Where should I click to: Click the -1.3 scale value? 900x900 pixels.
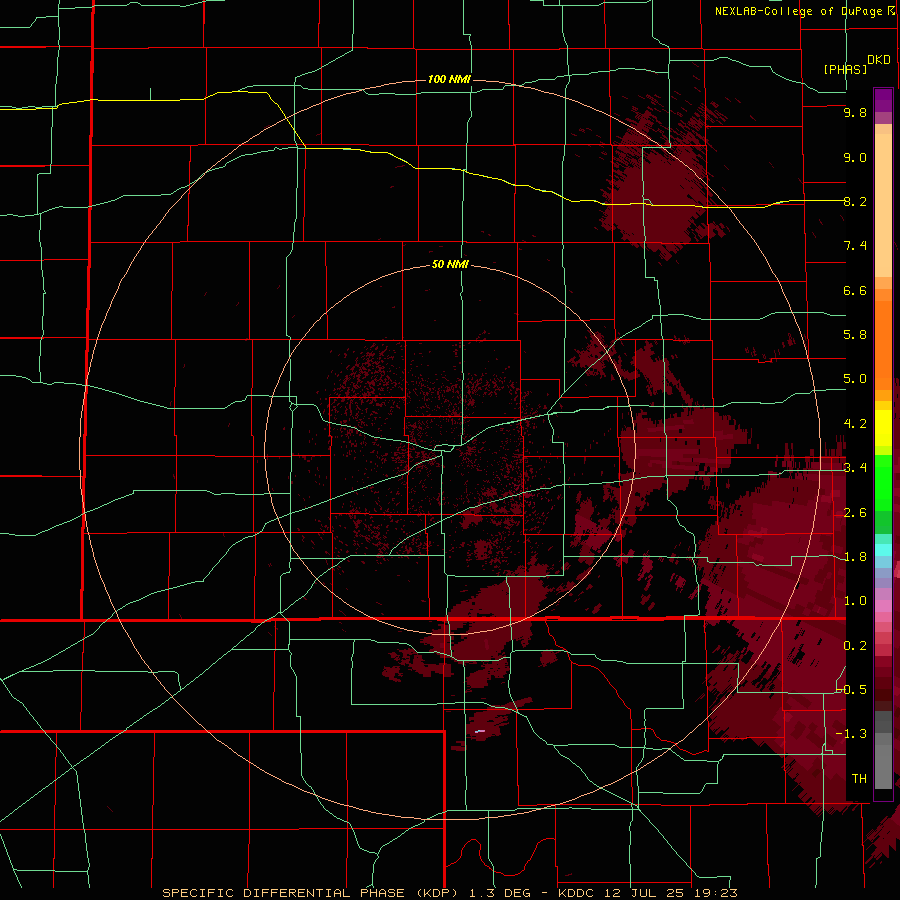coord(852,734)
